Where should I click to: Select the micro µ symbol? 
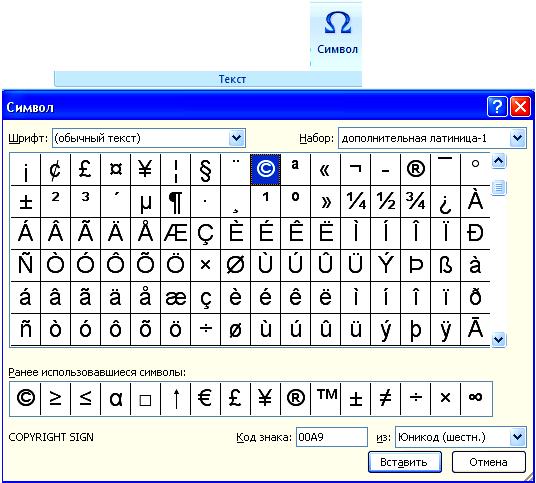[x=145, y=202]
